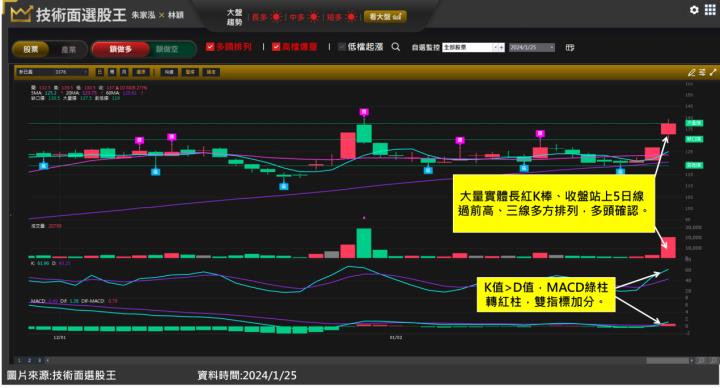
Task: Go to page 1 in bottom pager
Action: point(19,360)
